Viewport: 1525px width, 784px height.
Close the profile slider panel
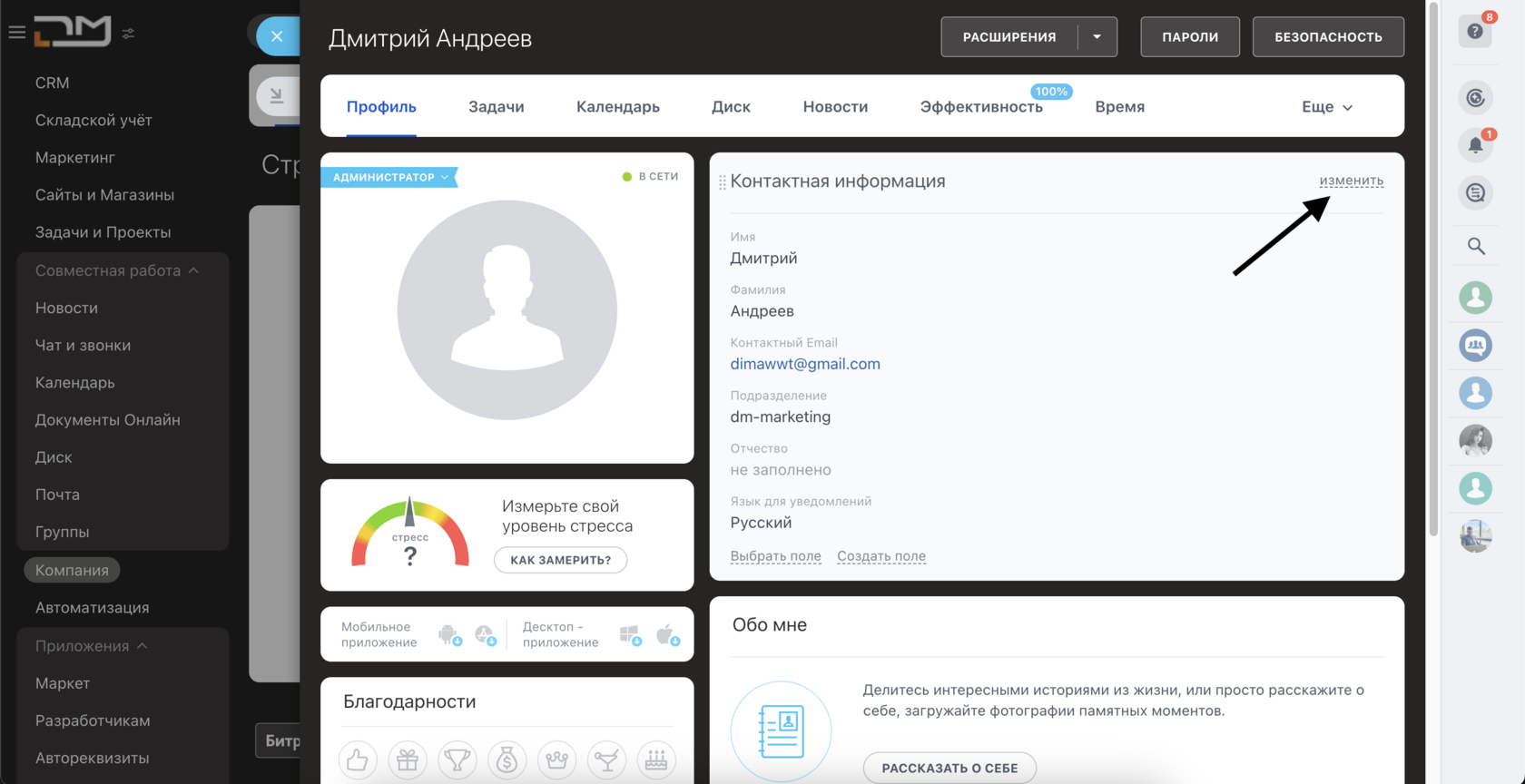pyautogui.click(x=277, y=36)
